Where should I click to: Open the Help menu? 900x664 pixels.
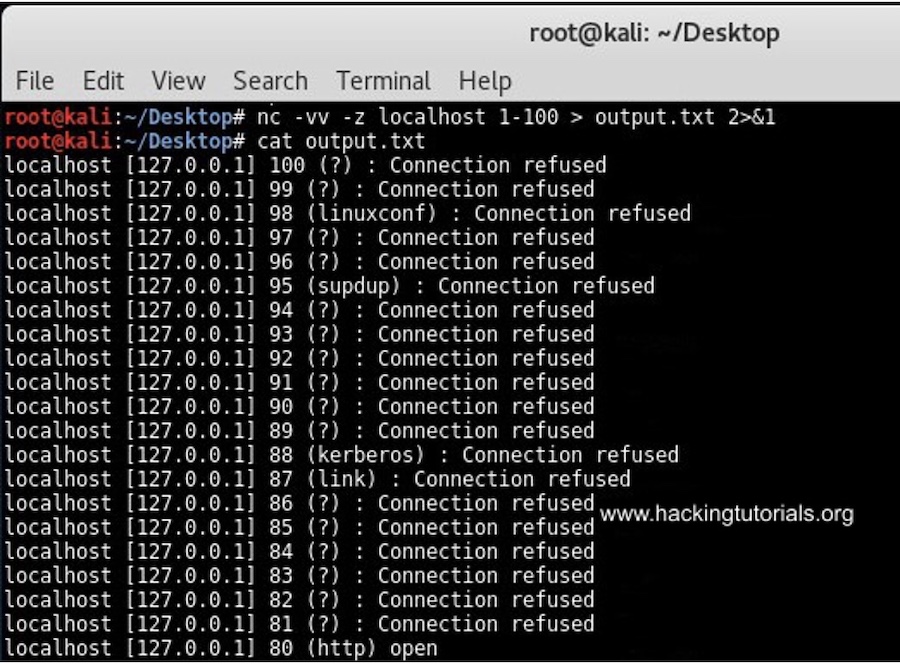click(484, 81)
